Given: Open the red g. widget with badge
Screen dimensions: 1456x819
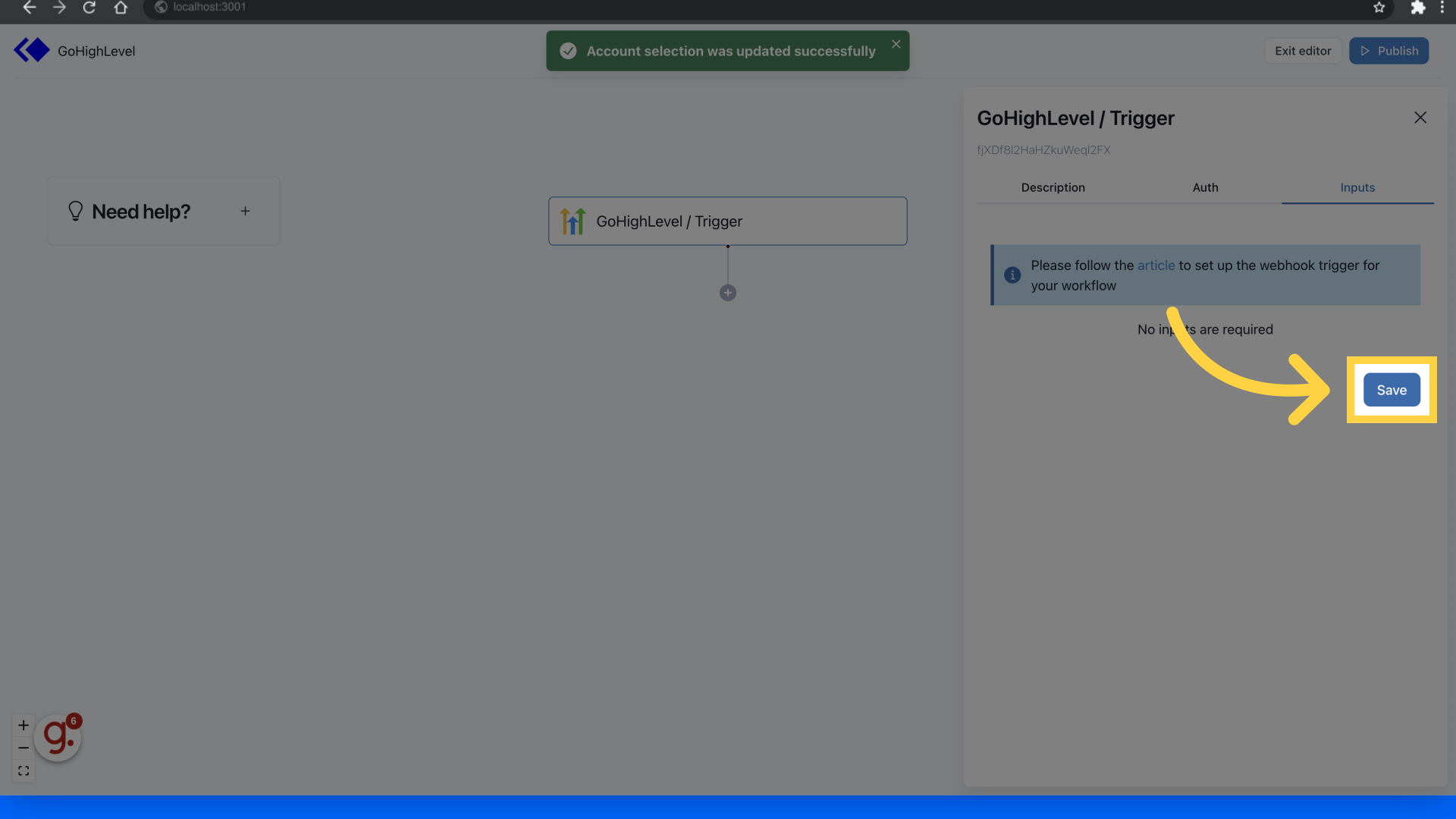Looking at the screenshot, I should point(58,736).
